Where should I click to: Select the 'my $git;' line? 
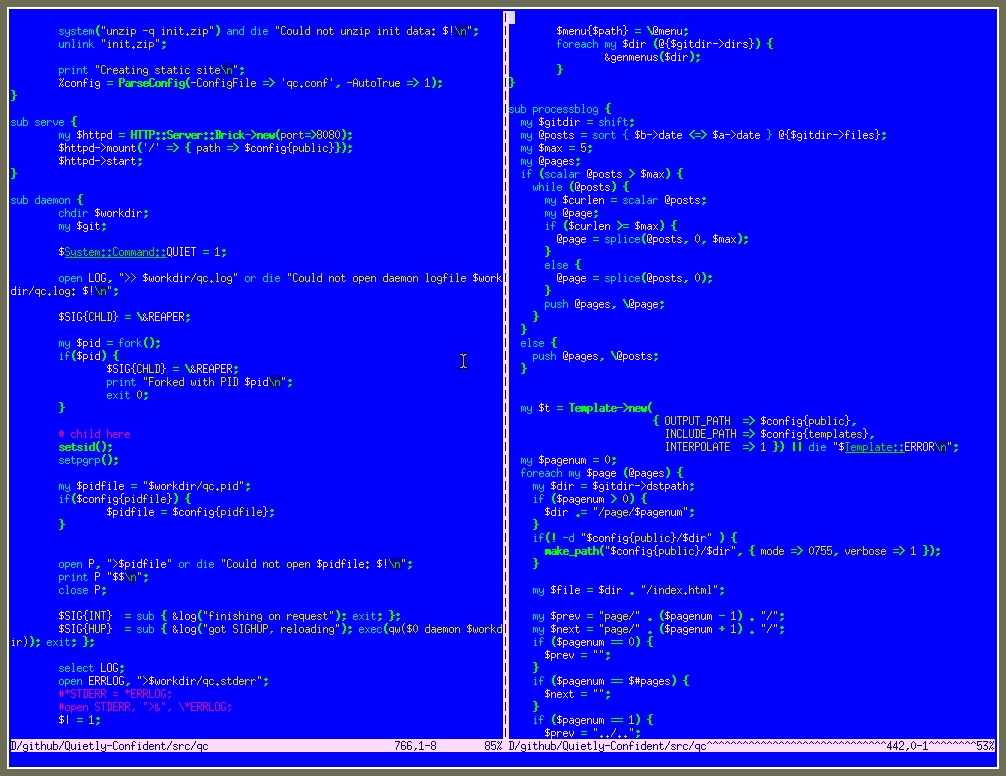82,226
